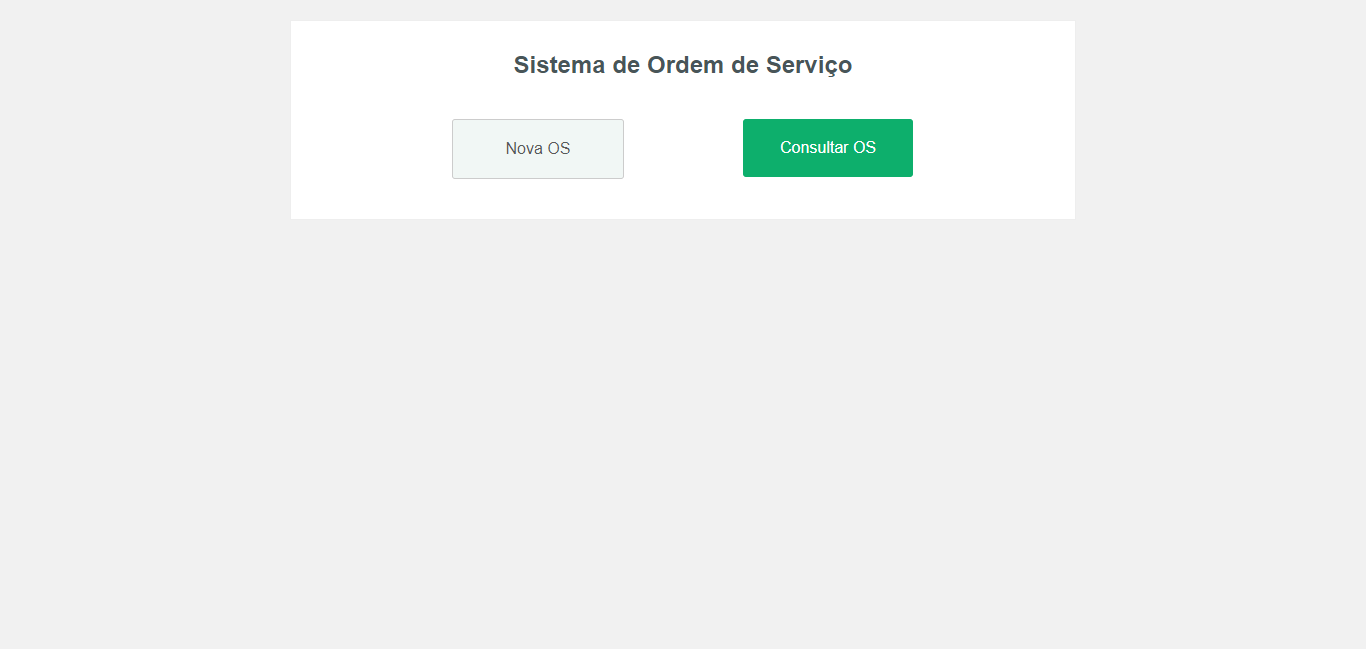Look up an existing order via Consultar OS
The height and width of the screenshot is (649, 1366).
[828, 148]
